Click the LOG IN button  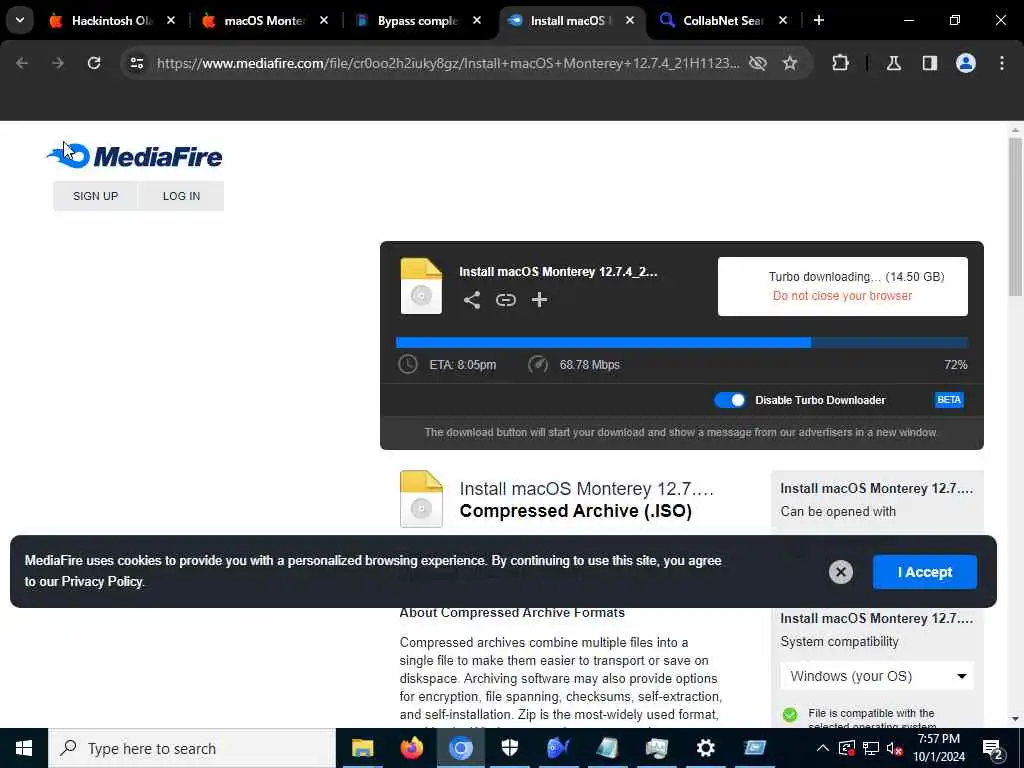click(182, 196)
